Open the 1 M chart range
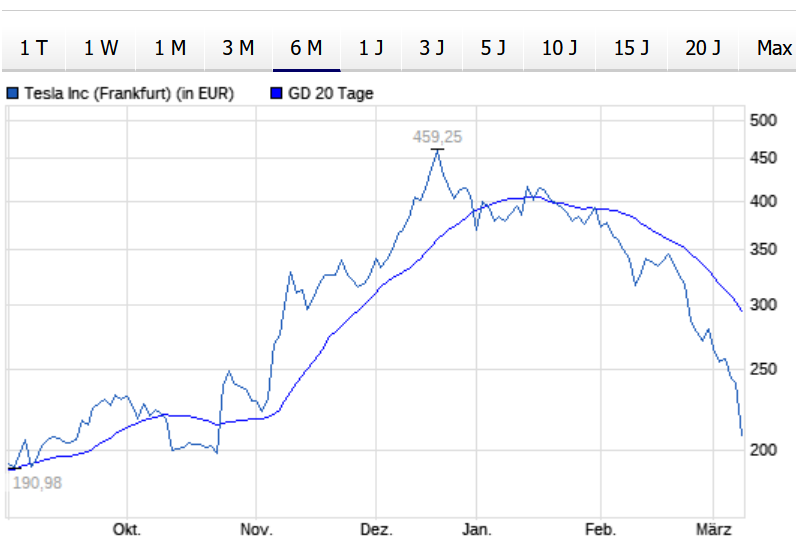 170,49
